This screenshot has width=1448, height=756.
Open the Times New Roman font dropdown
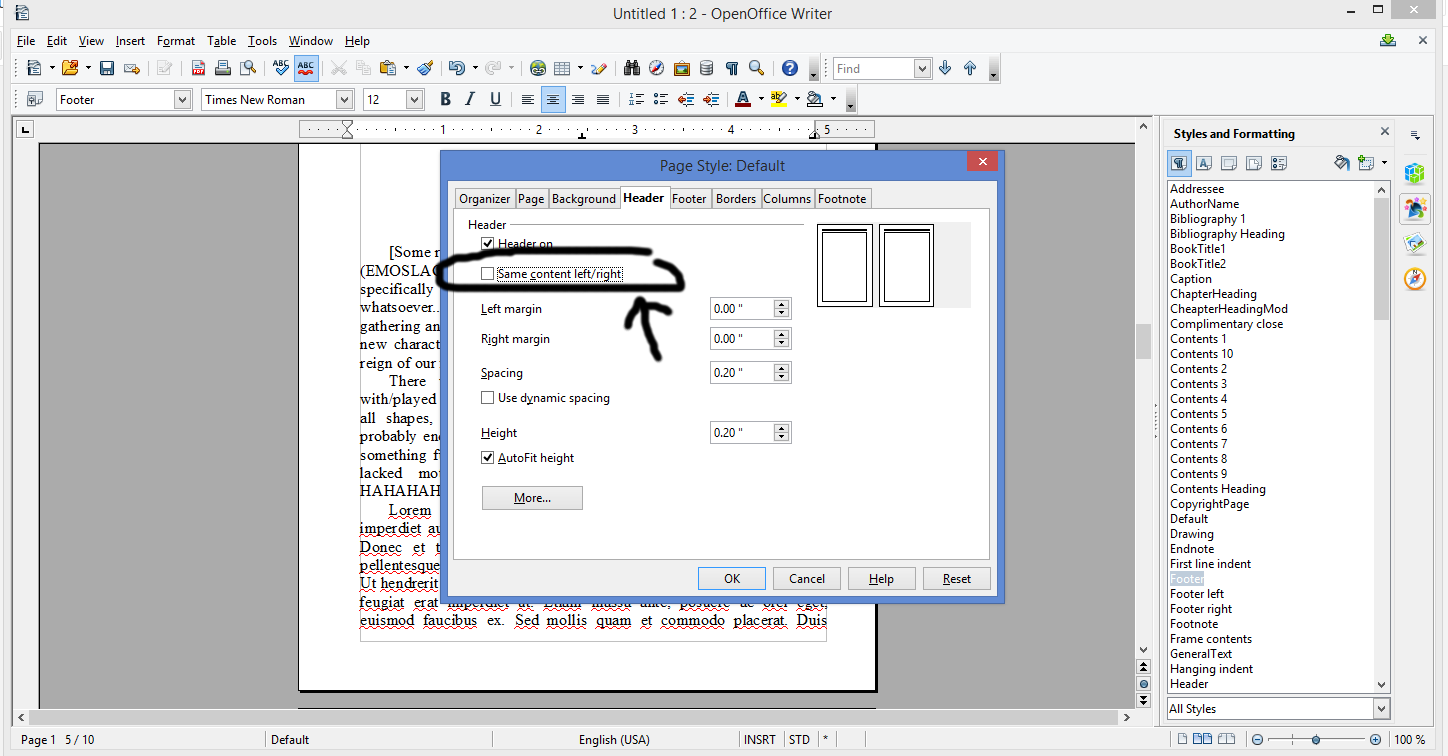click(344, 99)
